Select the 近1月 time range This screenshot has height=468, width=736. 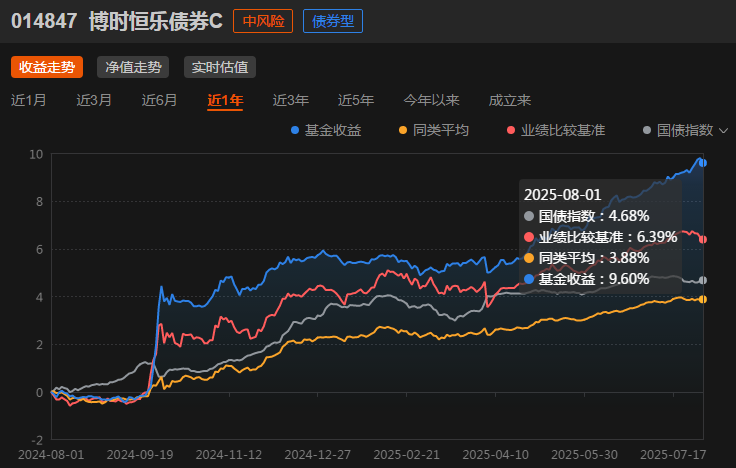pyautogui.click(x=29, y=100)
